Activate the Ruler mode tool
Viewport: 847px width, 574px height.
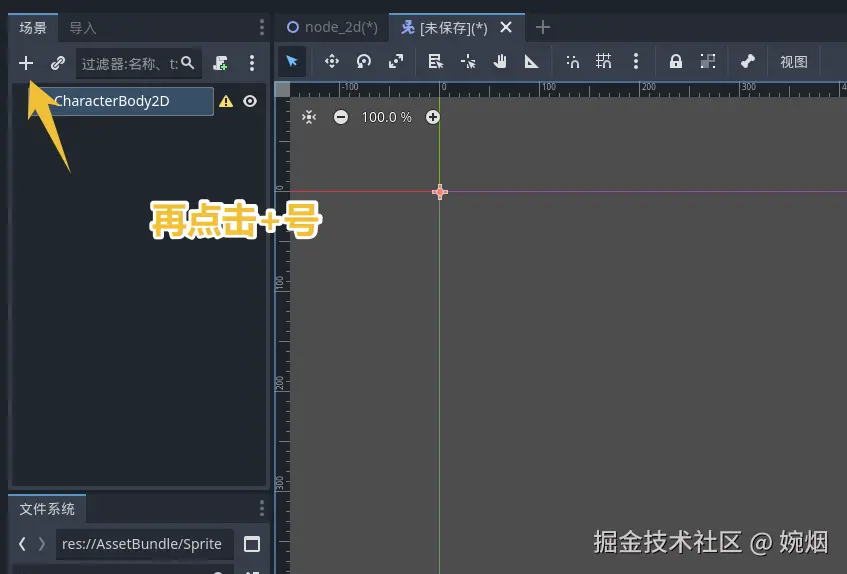532,61
